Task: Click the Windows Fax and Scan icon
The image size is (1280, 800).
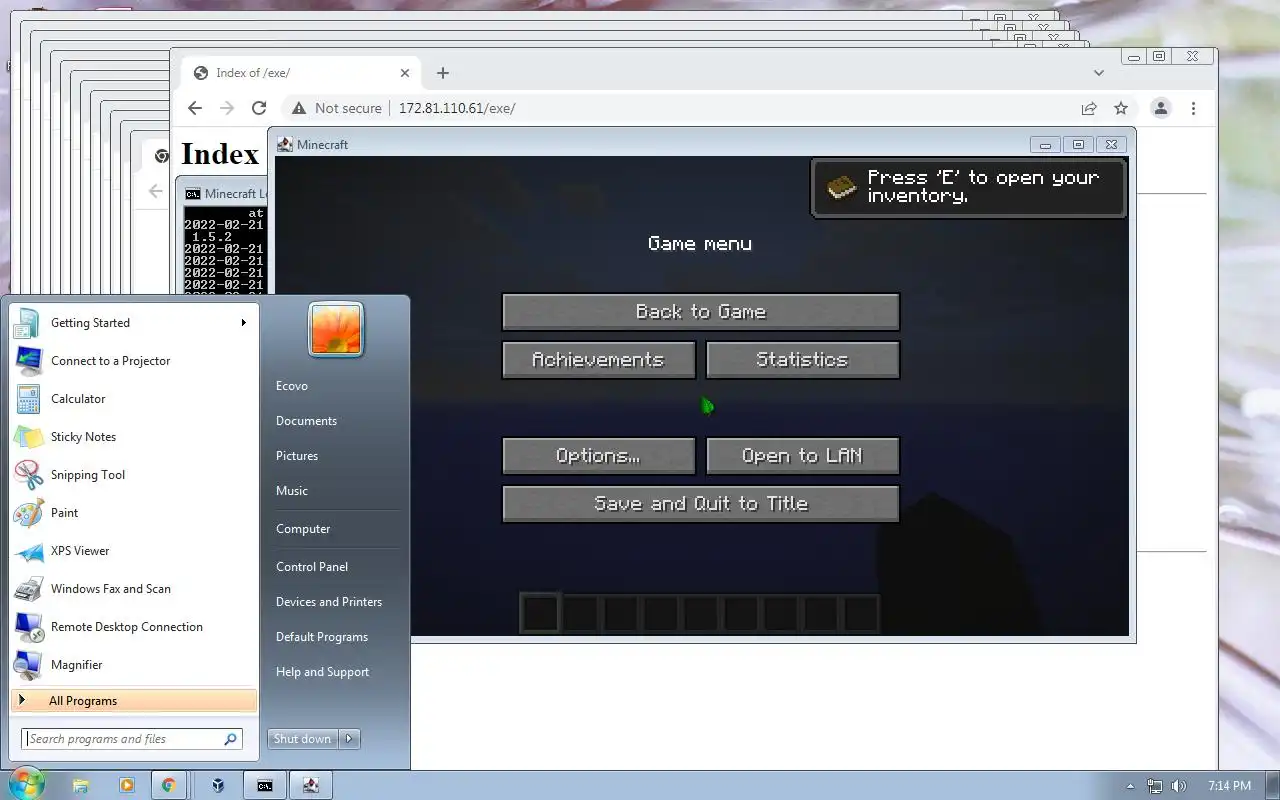Action: (29, 589)
